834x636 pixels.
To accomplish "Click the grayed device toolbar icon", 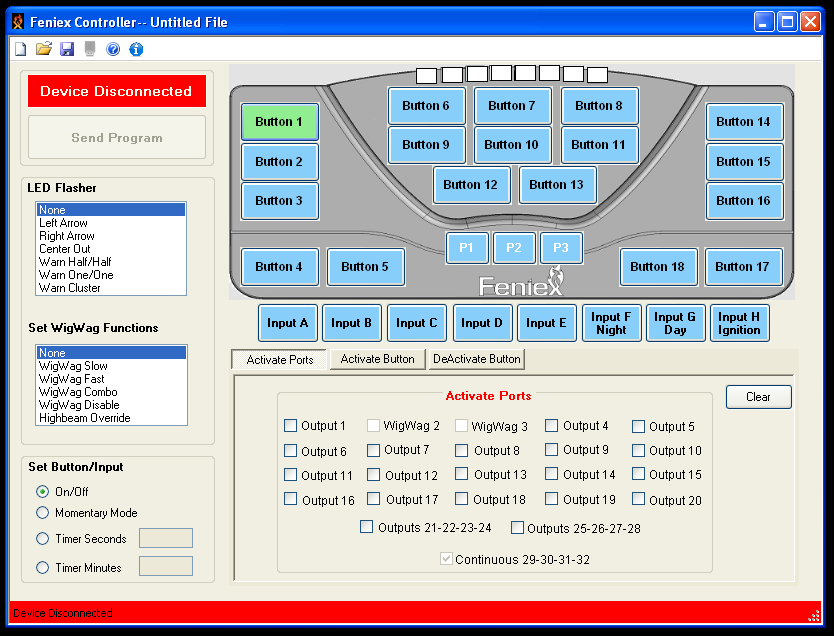I will 90,49.
